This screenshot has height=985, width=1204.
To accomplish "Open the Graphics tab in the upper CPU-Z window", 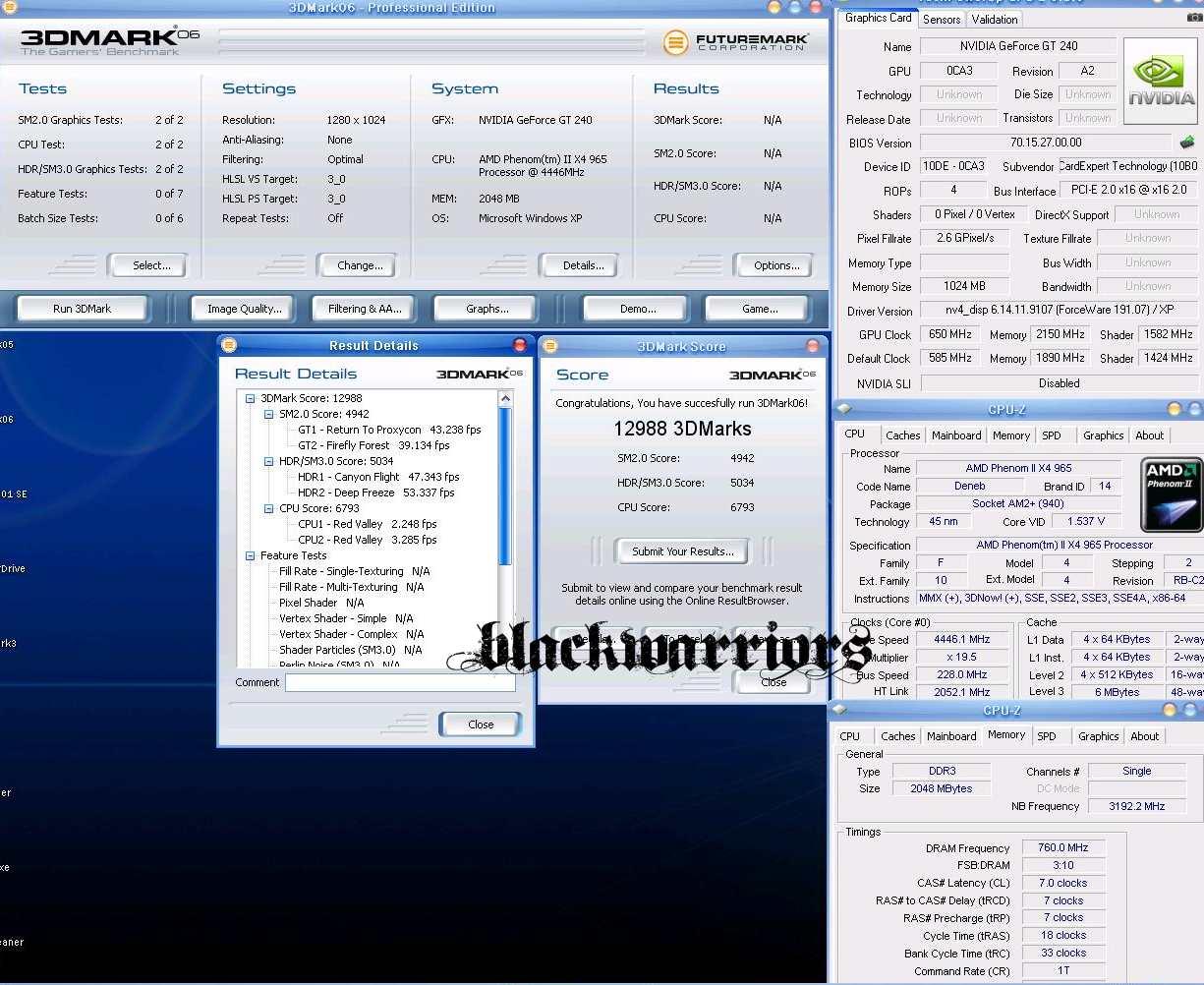I will pyautogui.click(x=1103, y=435).
